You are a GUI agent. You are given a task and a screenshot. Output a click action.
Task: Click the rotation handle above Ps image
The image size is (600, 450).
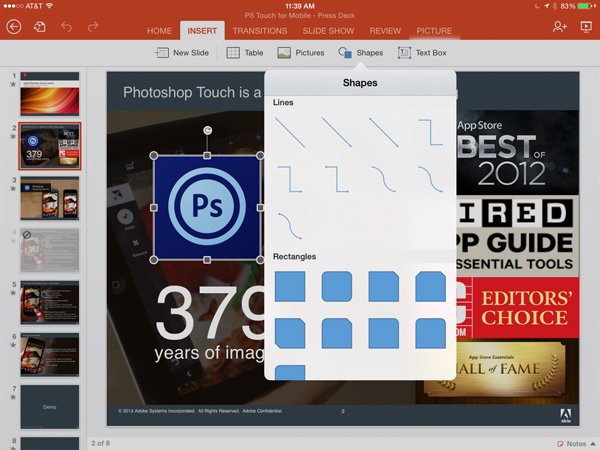pyautogui.click(x=207, y=130)
